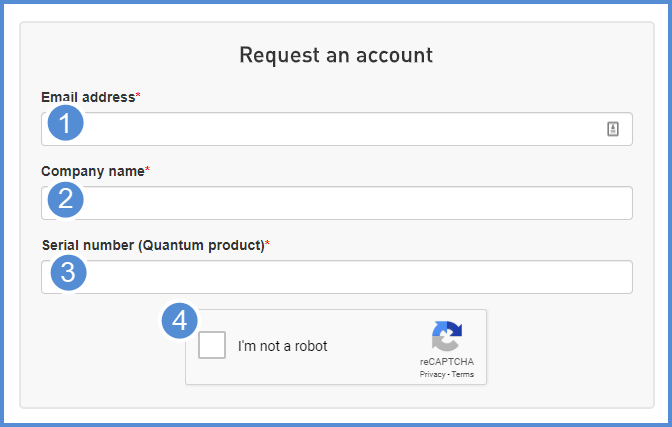Click the "Email address" field label
The width and height of the screenshot is (672, 427).
pyautogui.click(x=87, y=97)
